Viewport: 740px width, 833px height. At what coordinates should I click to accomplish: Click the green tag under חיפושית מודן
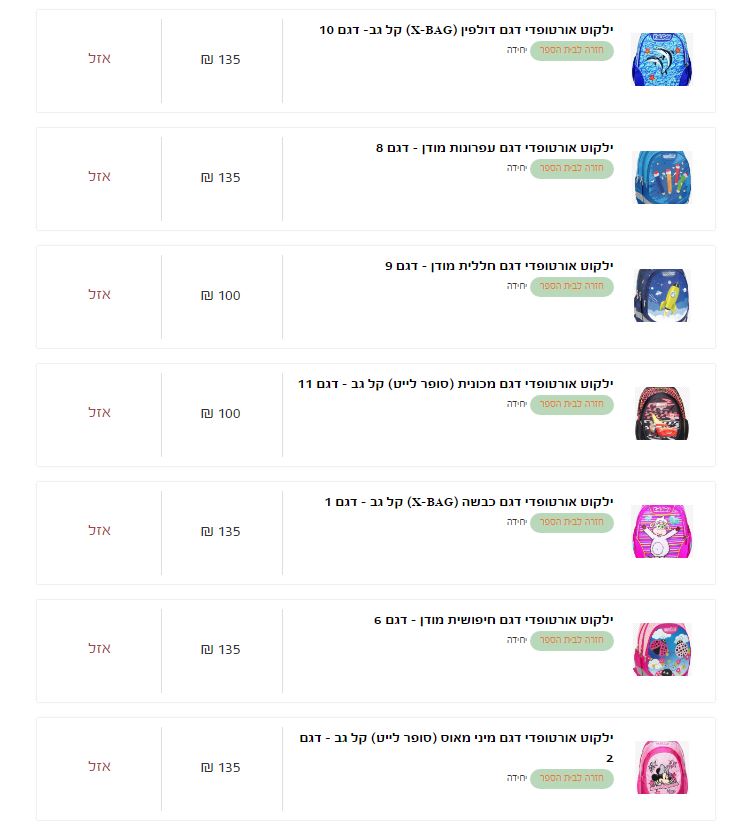[572, 640]
